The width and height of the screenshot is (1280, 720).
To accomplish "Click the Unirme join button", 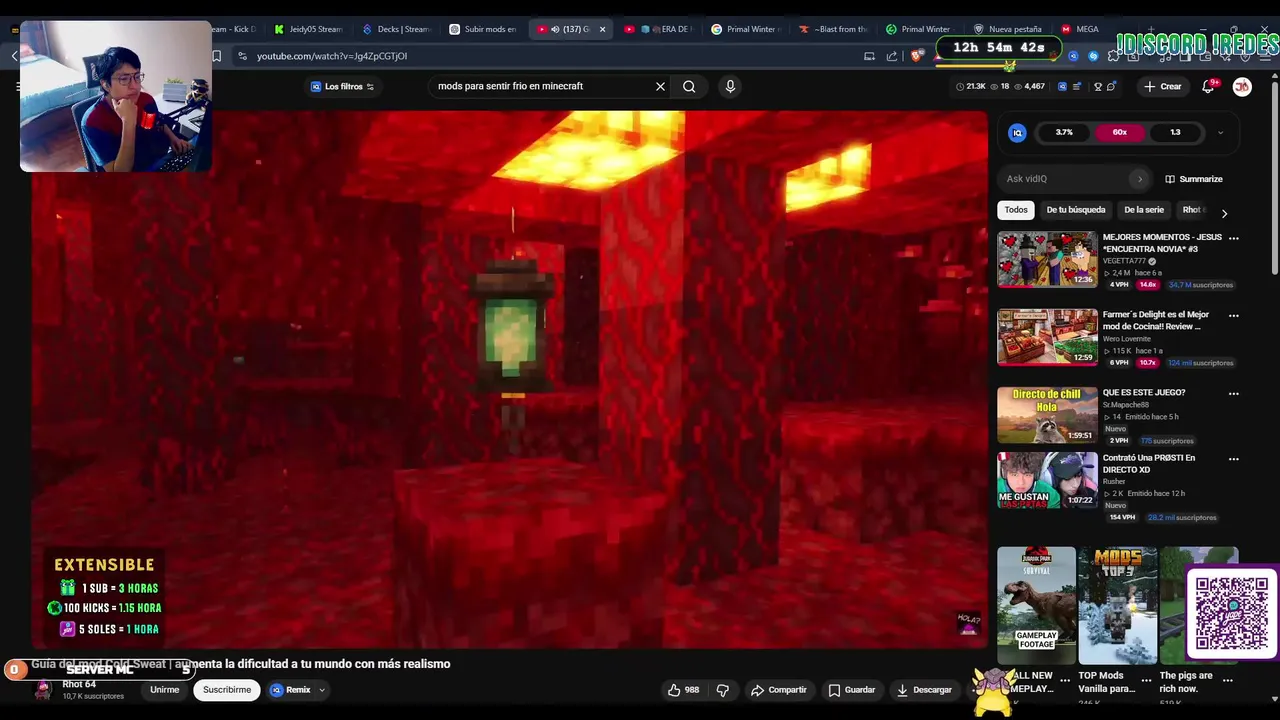I will coord(164,690).
